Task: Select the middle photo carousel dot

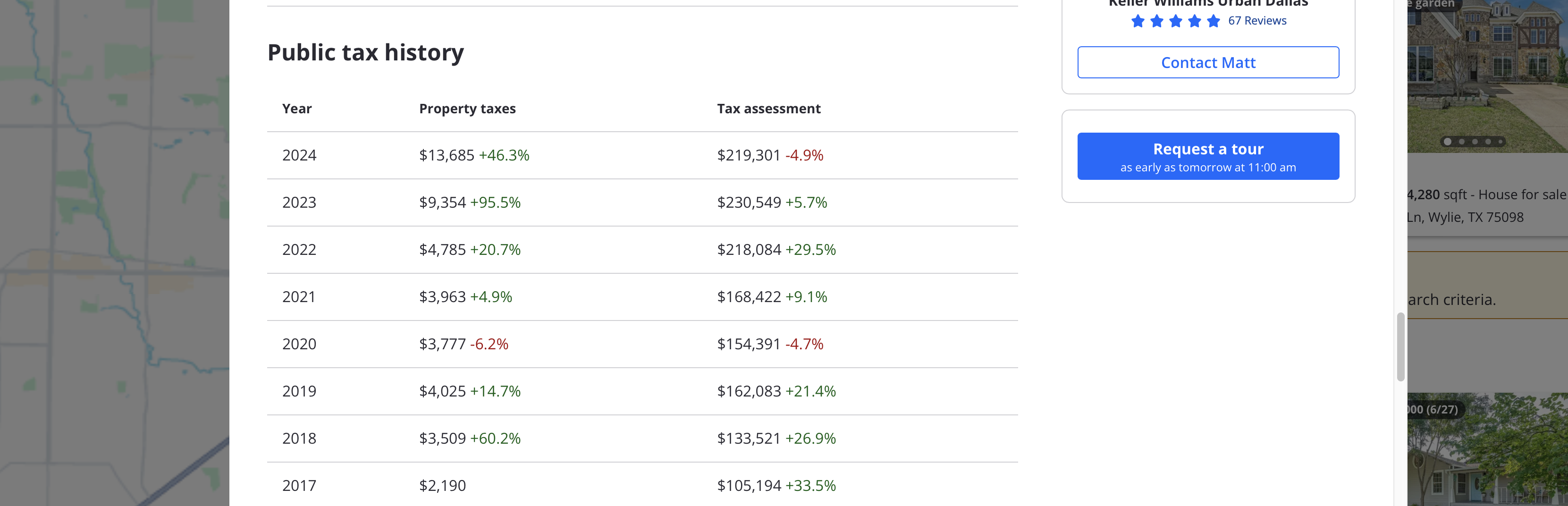Action: click(1475, 142)
